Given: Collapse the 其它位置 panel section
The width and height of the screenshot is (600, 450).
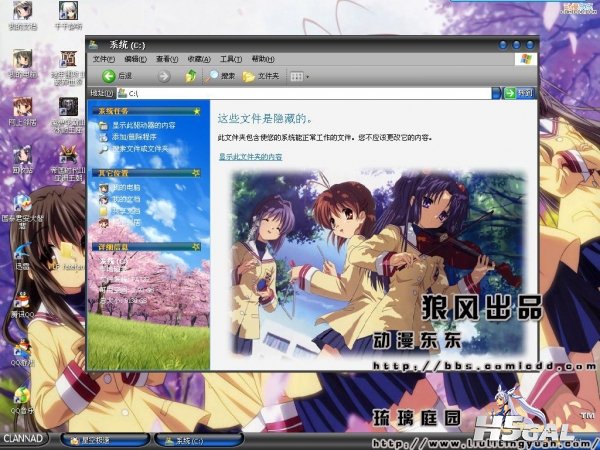Looking at the screenshot, I should (196, 173).
